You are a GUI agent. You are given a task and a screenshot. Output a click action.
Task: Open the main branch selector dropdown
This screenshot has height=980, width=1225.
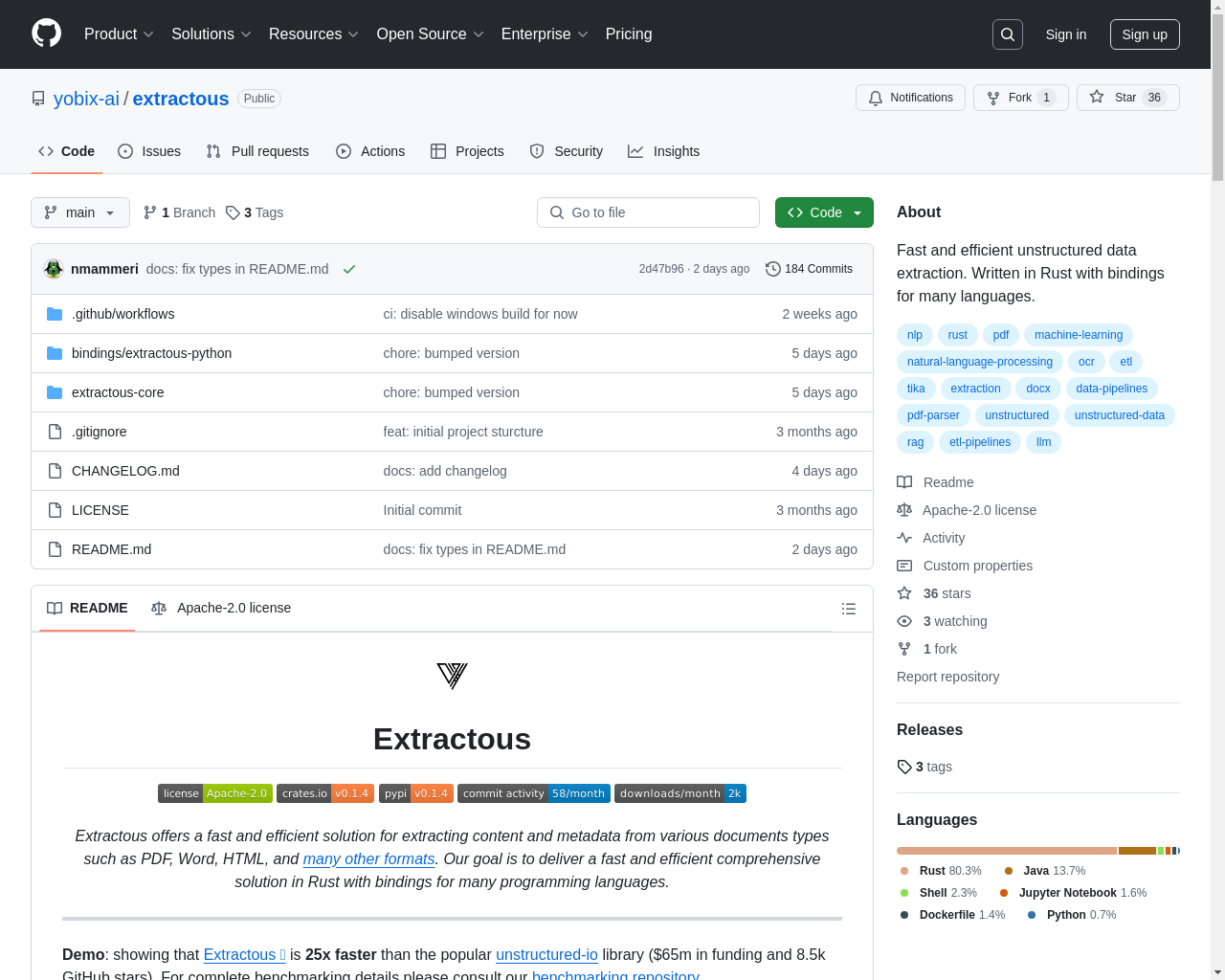pos(80,212)
